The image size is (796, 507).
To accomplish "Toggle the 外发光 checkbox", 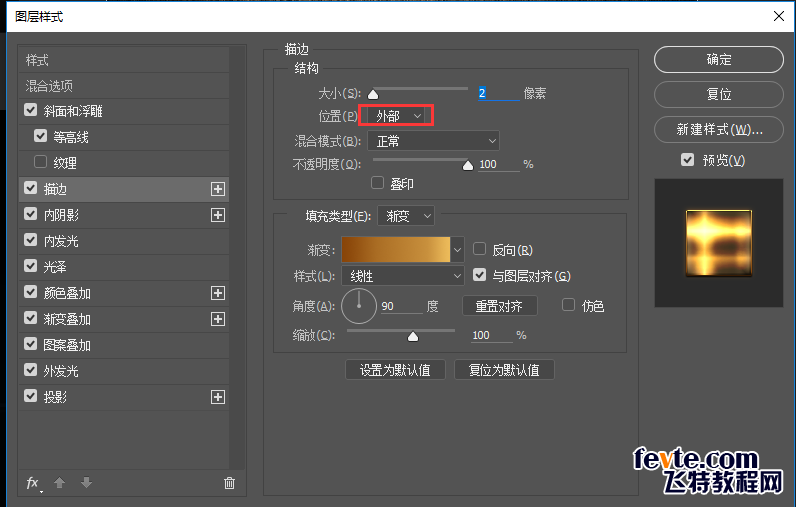I will (30, 370).
